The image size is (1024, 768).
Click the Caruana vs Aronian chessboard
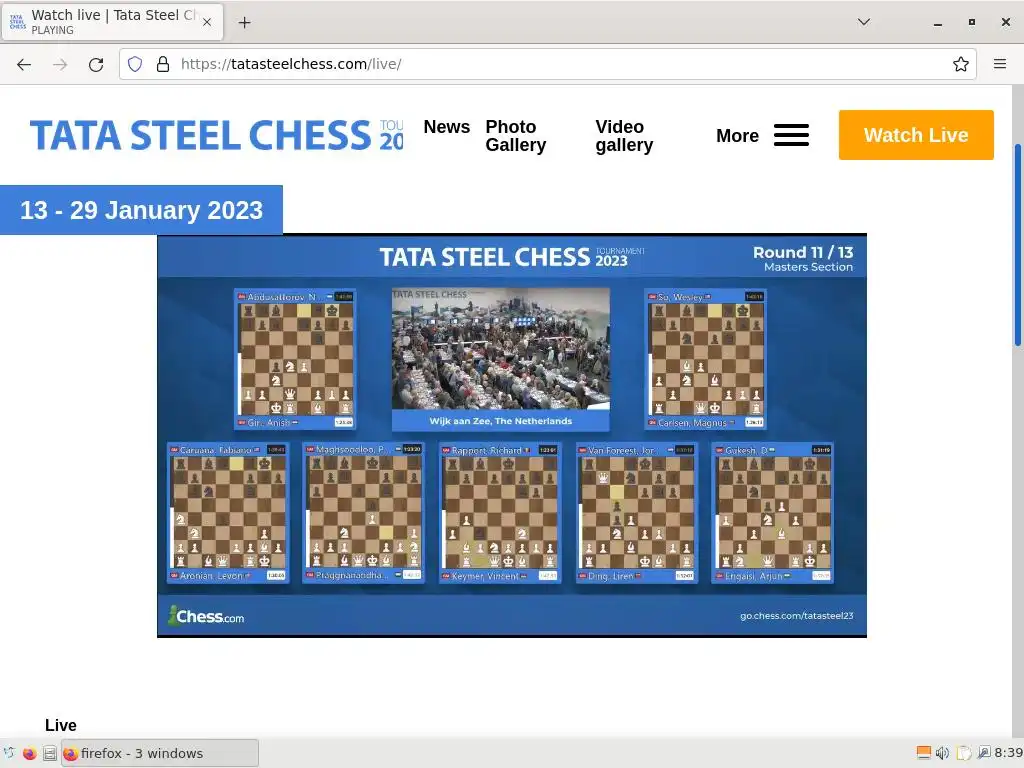tap(229, 511)
